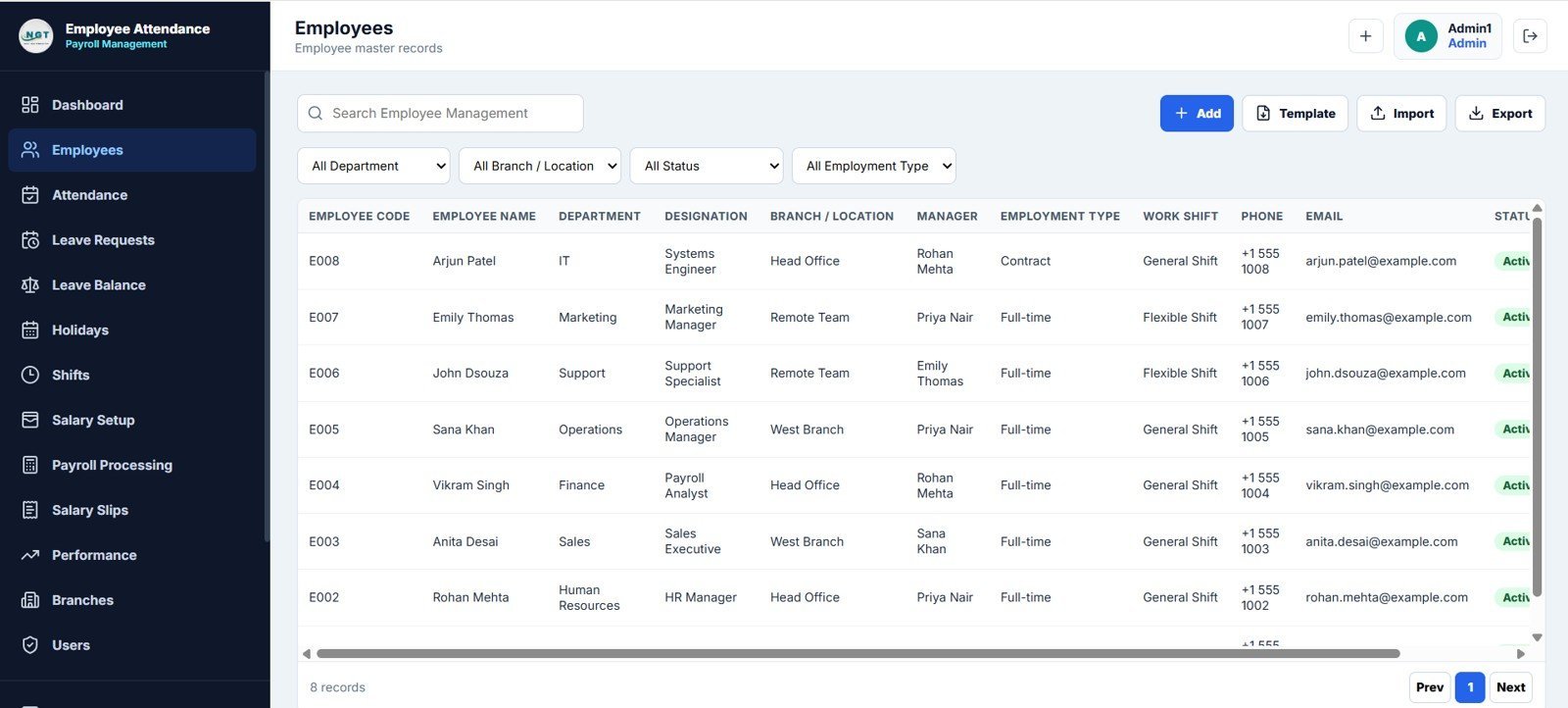Click the Payroll Processing calculator icon

tap(30, 465)
